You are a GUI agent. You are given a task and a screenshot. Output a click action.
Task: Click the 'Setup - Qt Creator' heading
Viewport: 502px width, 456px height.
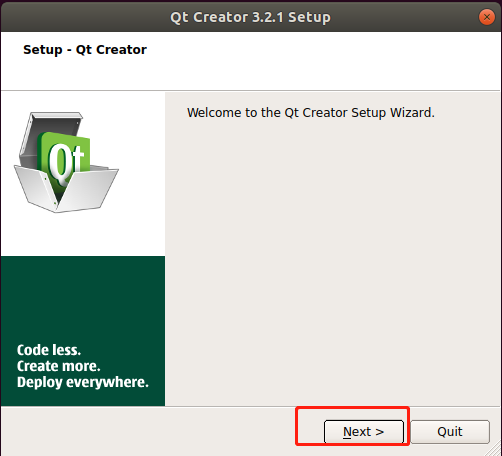pos(85,50)
